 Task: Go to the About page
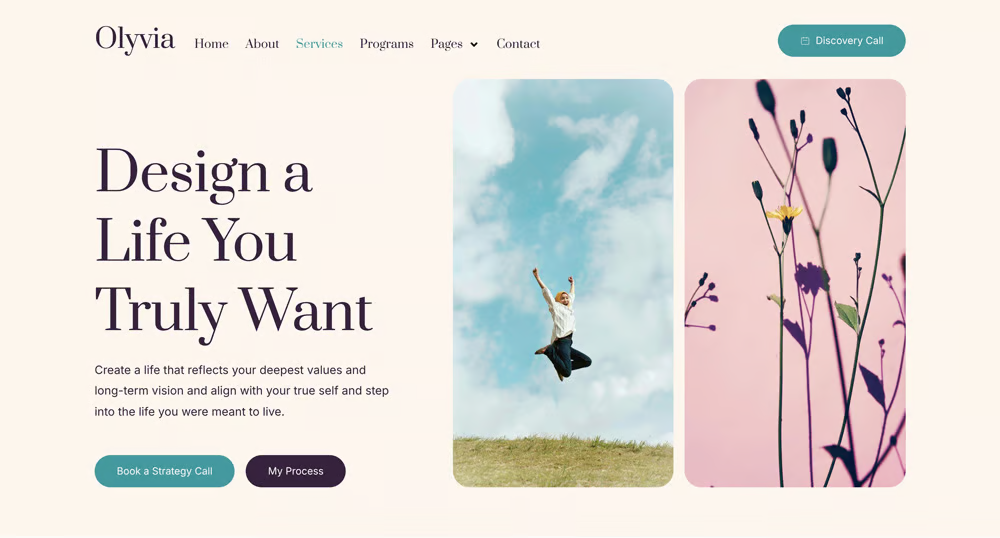(262, 44)
